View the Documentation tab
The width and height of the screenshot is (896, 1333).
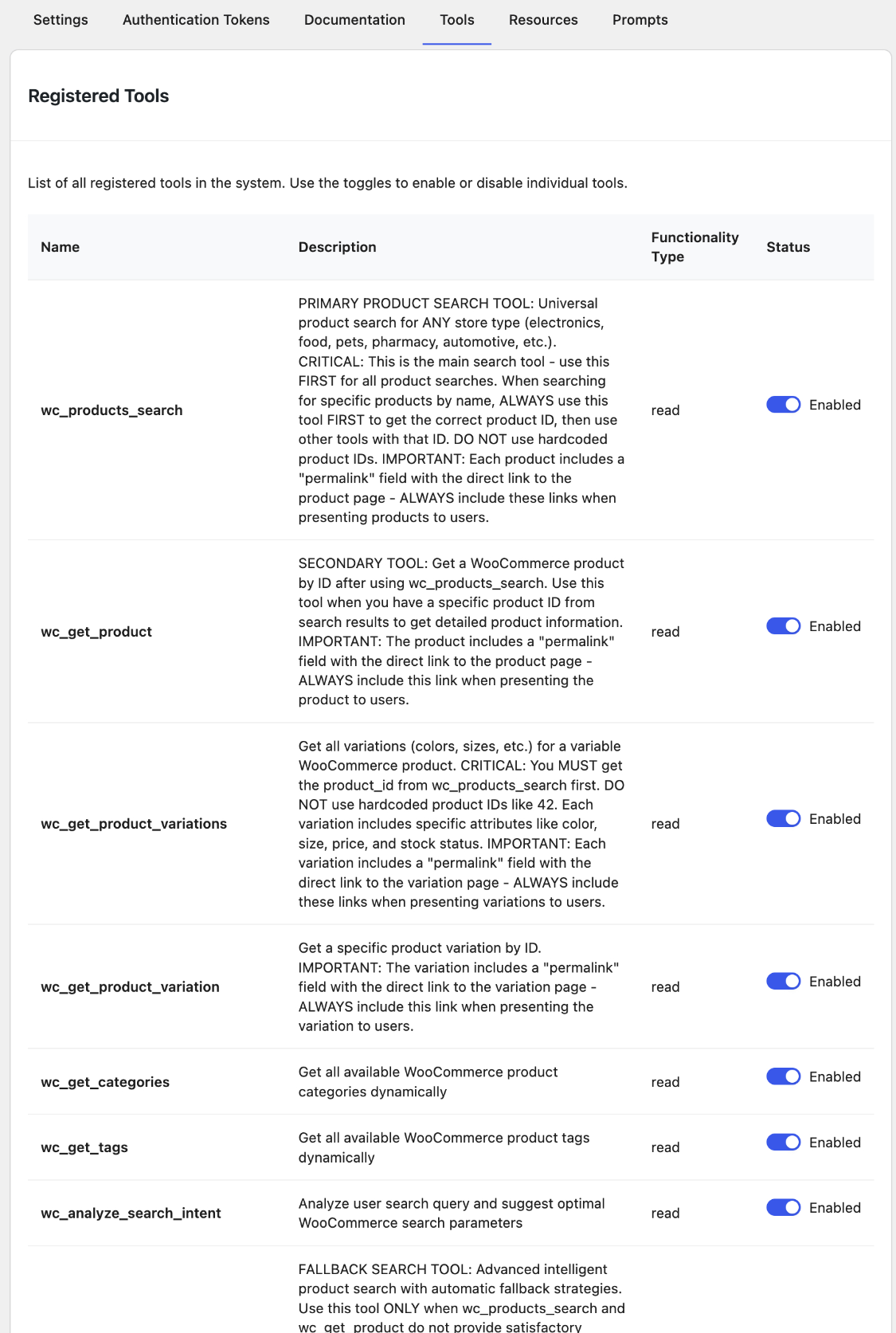[354, 19]
